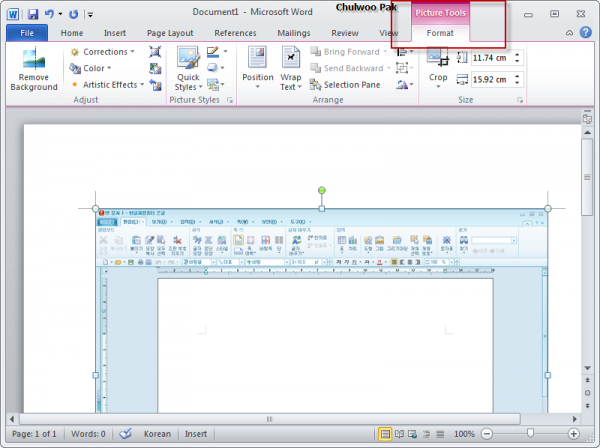The image size is (600, 448).
Task: Expand Corrections dropdown
Action: 132,51
